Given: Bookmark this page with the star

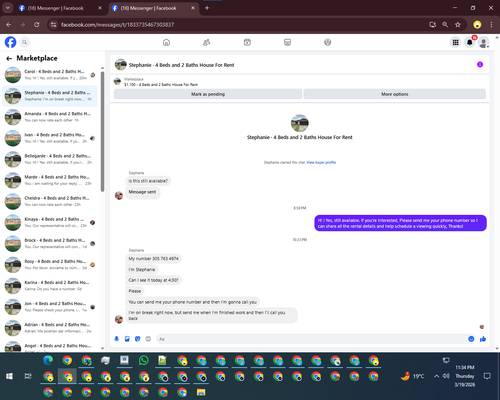Looking at the screenshot, I should click(x=458, y=25).
